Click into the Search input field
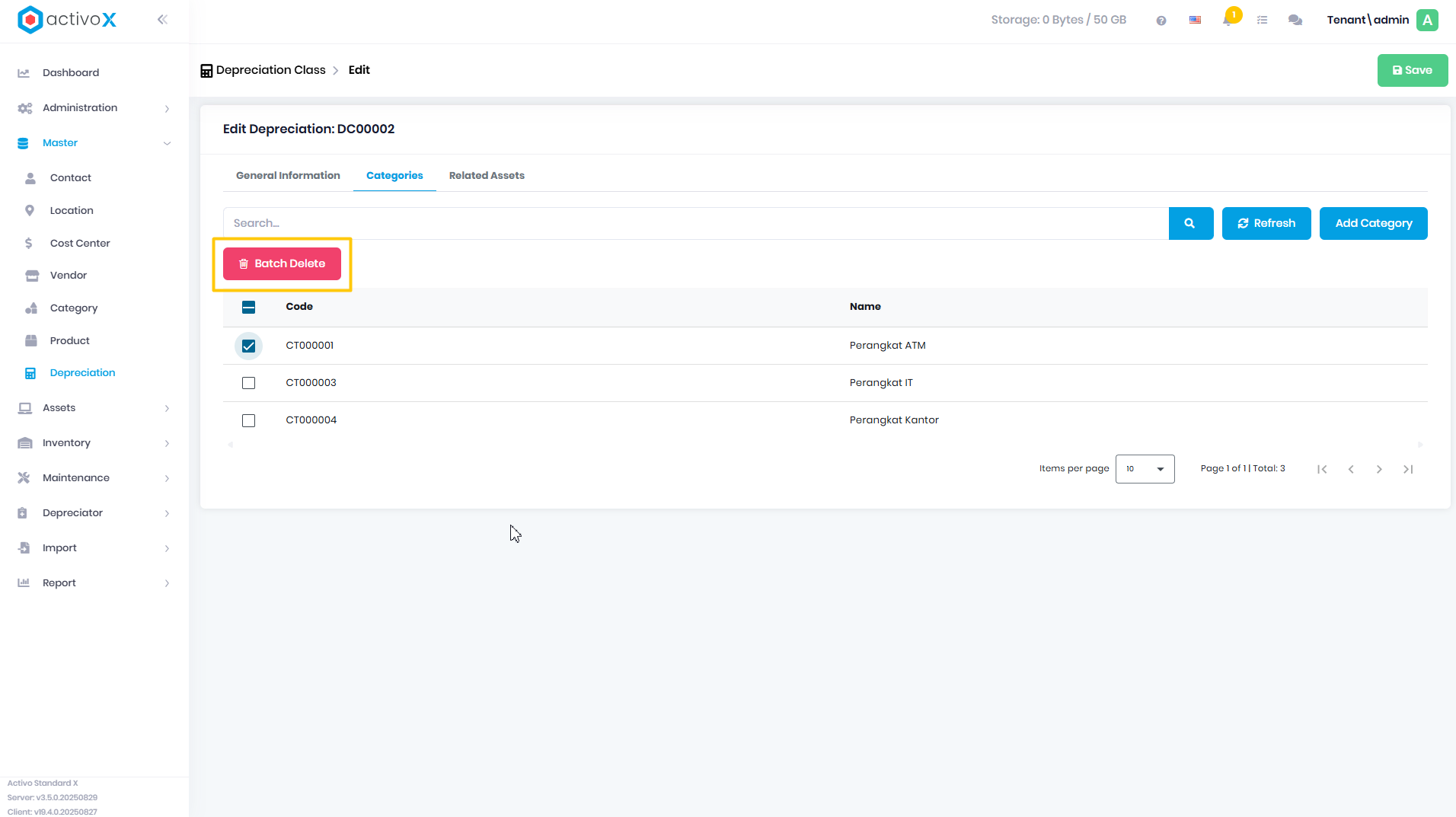Image resolution: width=1456 pixels, height=817 pixels. pyautogui.click(x=696, y=223)
